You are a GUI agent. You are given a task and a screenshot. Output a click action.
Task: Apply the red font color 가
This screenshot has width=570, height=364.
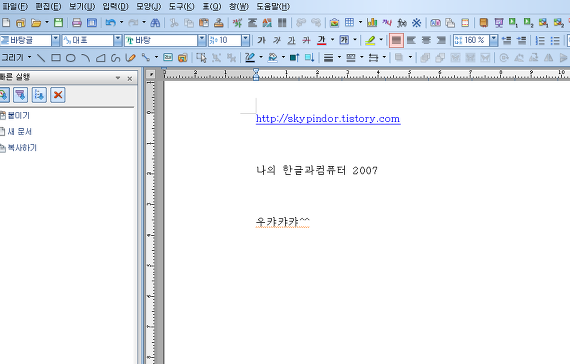[x=321, y=40]
